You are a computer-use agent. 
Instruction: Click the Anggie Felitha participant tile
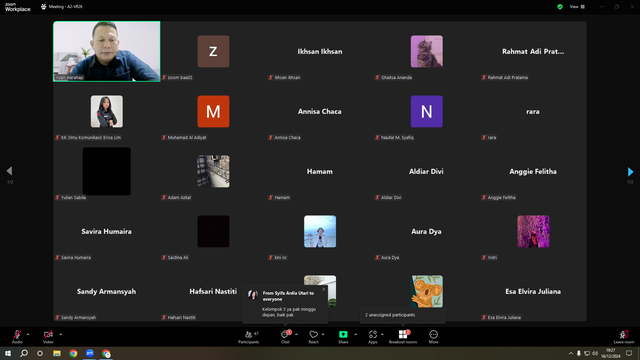[533, 171]
